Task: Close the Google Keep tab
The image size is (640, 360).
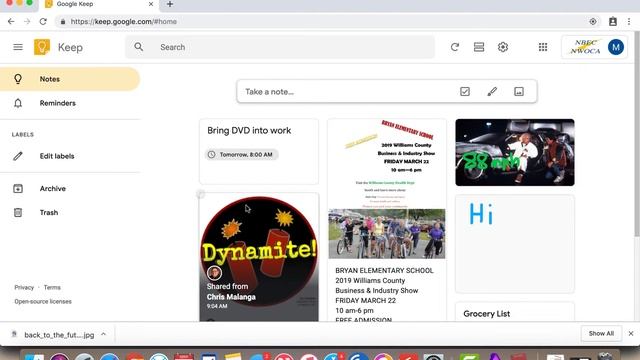Action: click(x=151, y=4)
